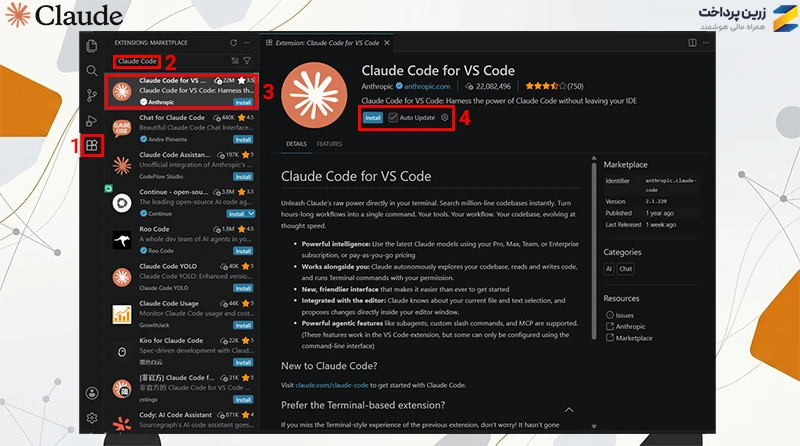Viewport: 800px width, 446px height.
Task: Select the AI category tag
Action: coord(609,269)
